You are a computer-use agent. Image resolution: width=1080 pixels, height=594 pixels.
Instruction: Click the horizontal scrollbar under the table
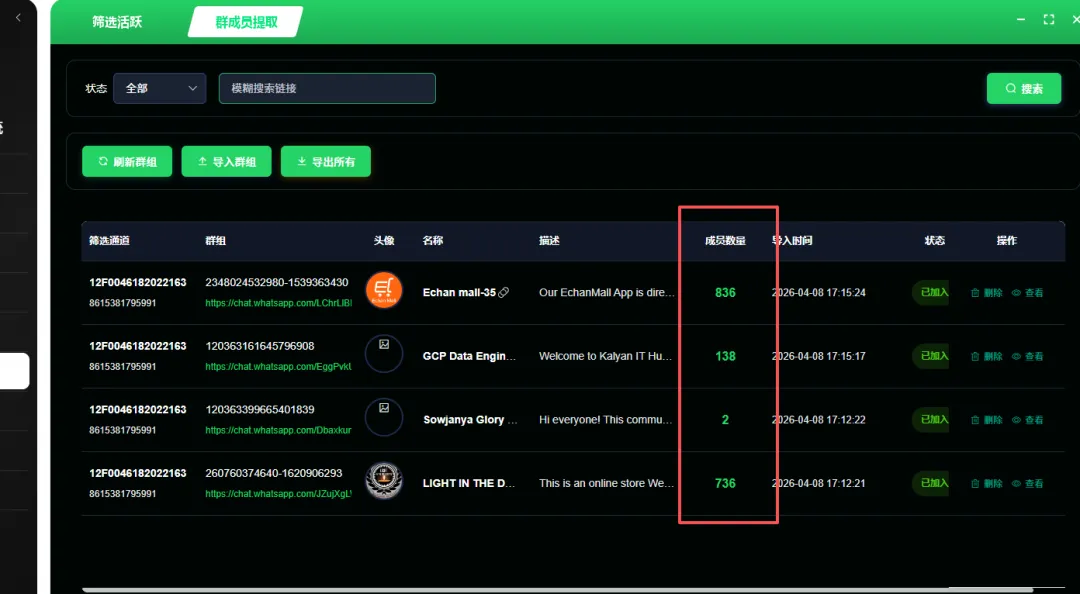click(557, 590)
